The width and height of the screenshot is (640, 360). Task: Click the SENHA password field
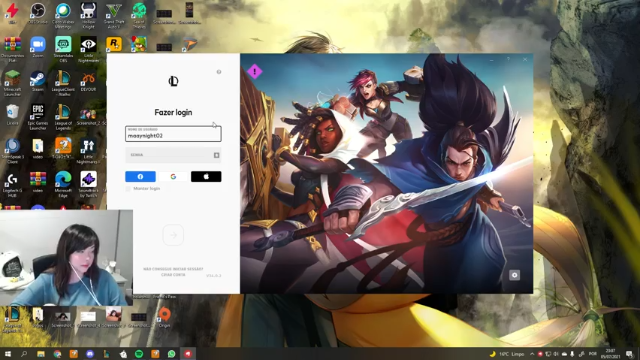pos(173,155)
